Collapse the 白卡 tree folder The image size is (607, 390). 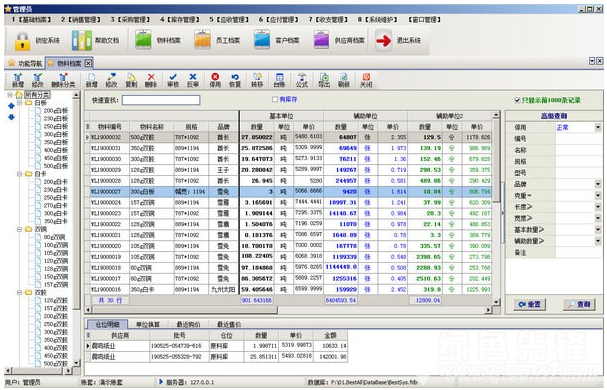tap(20, 174)
